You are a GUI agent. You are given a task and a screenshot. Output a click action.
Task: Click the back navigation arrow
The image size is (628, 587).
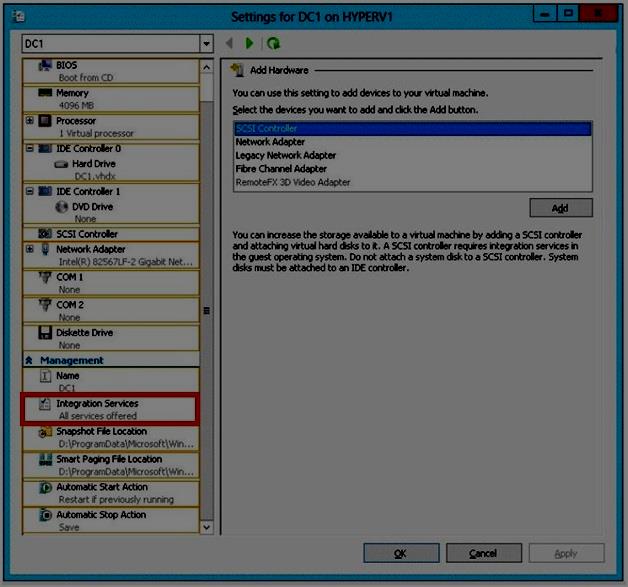[x=229, y=43]
